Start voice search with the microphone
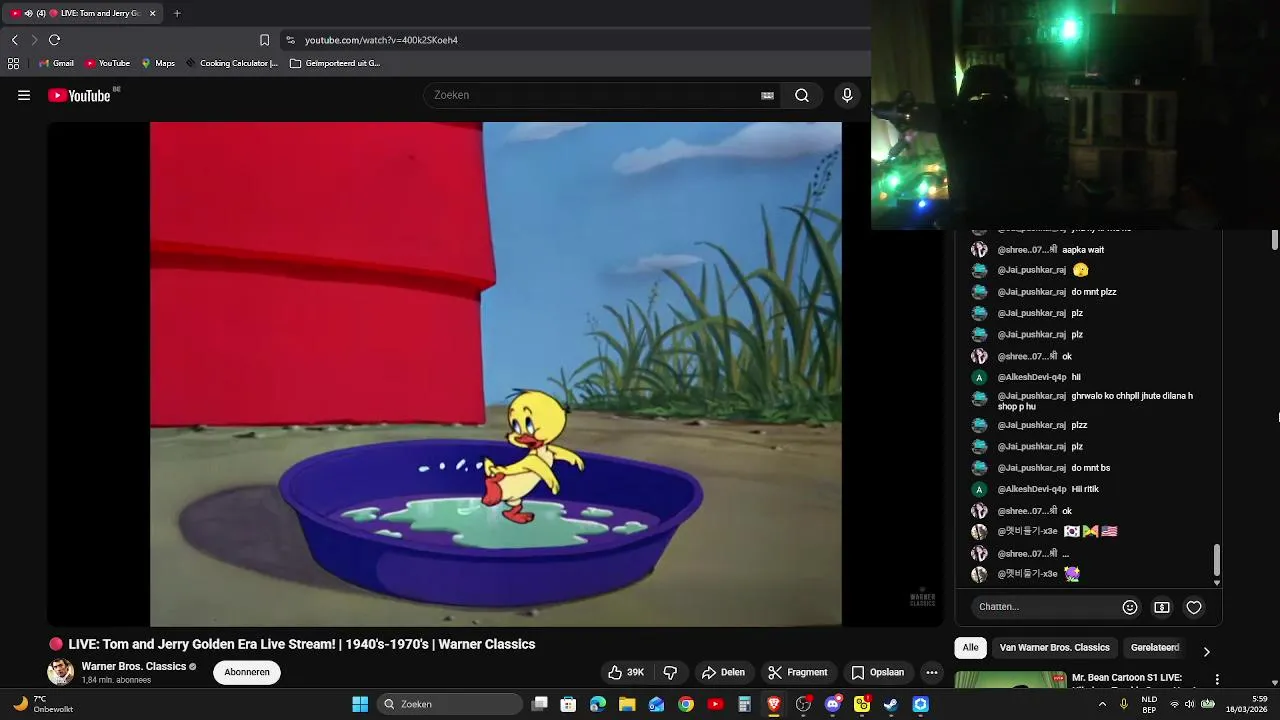Screen dimensions: 1280x720 847,95
